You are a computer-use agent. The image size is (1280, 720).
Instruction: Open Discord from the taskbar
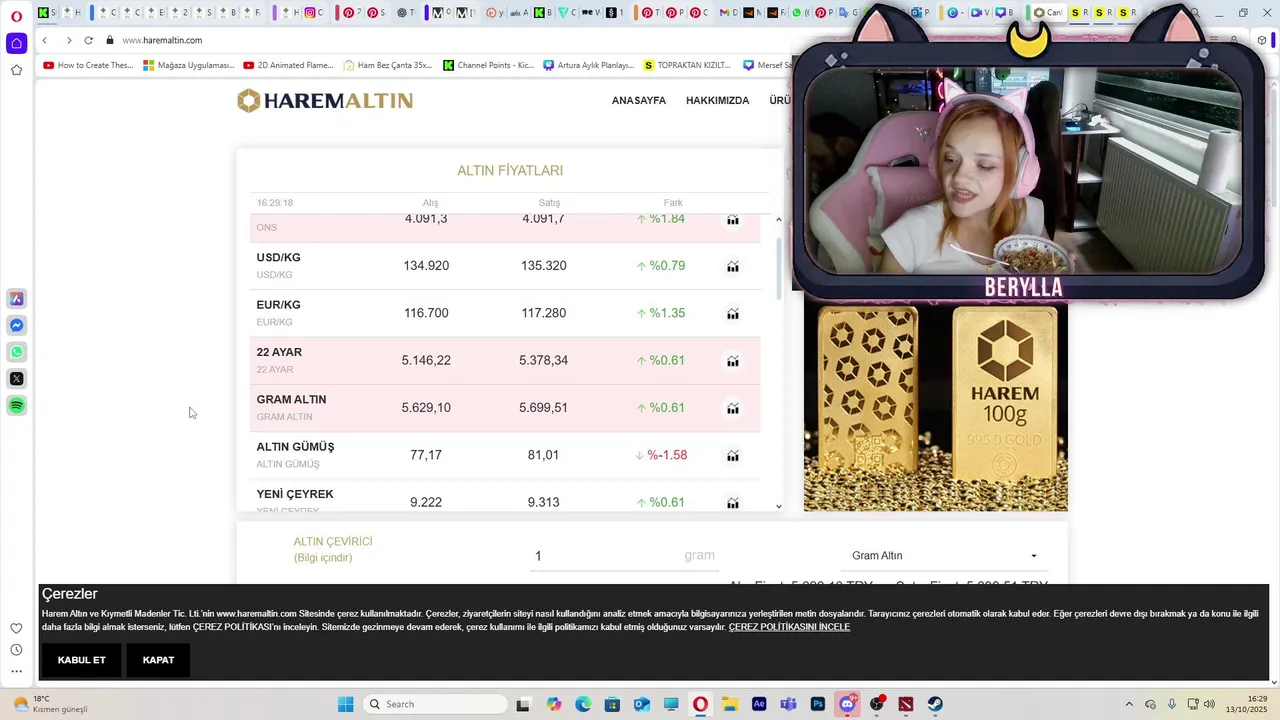tap(847, 704)
